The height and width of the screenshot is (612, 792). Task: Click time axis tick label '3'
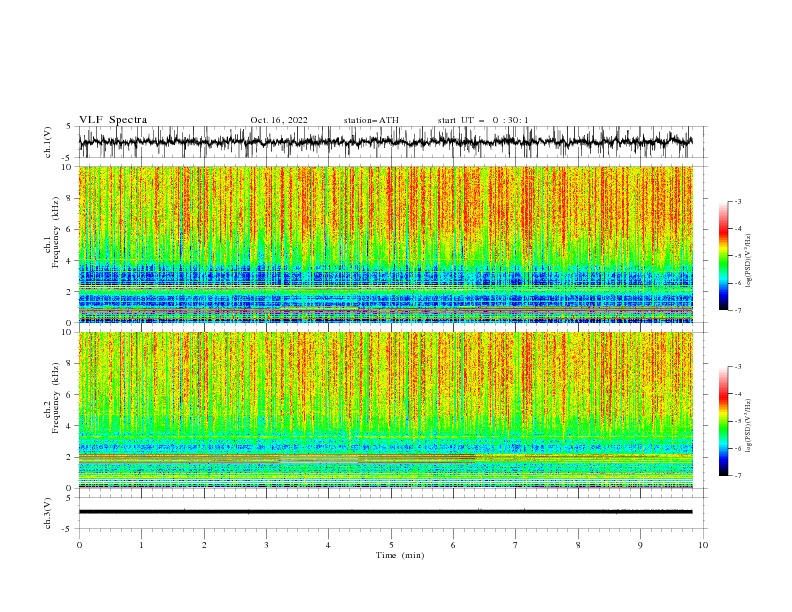(266, 545)
